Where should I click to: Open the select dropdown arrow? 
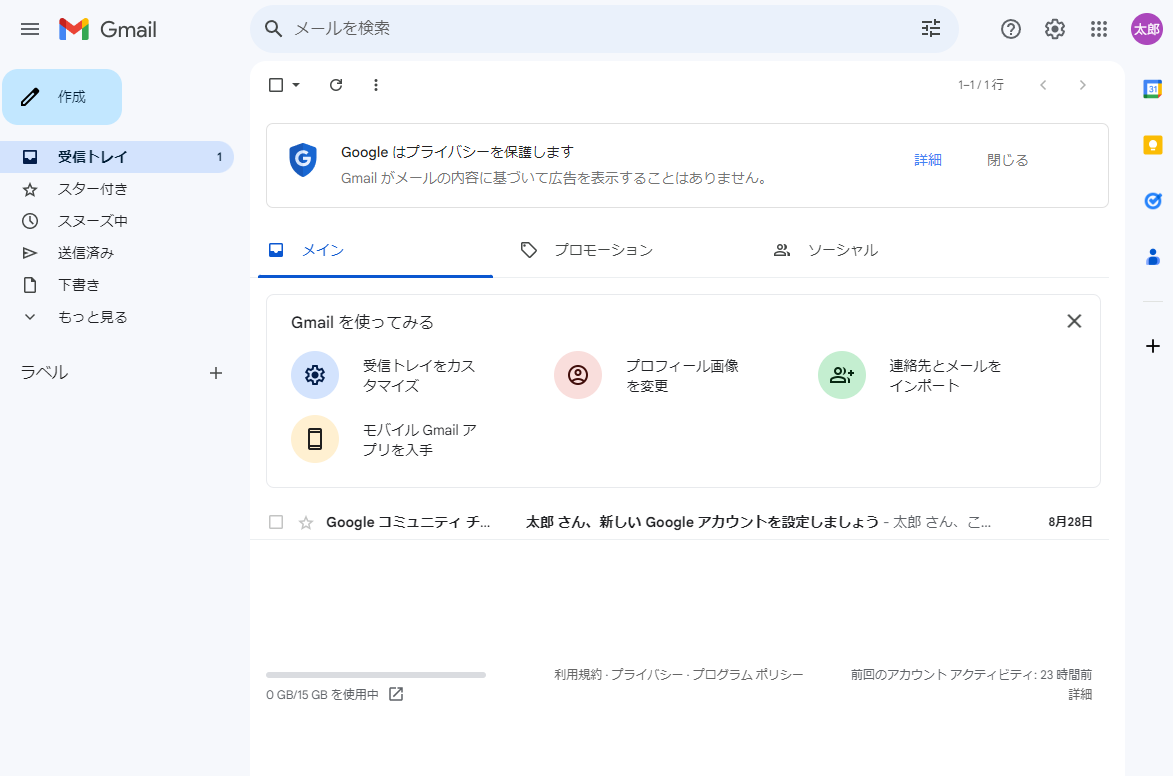296,85
